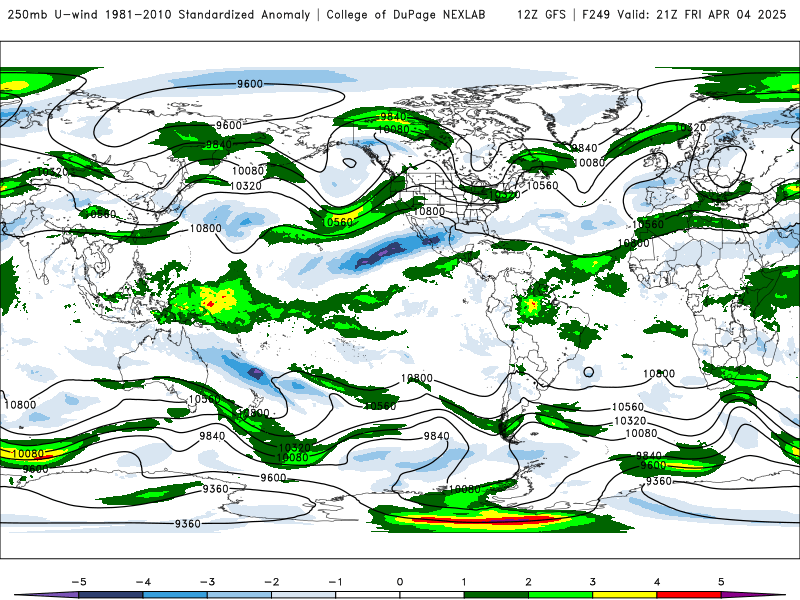The width and height of the screenshot is (800, 600).
Task: Click the small closed contour in the Gulf of Alaska
Action: click(x=349, y=163)
